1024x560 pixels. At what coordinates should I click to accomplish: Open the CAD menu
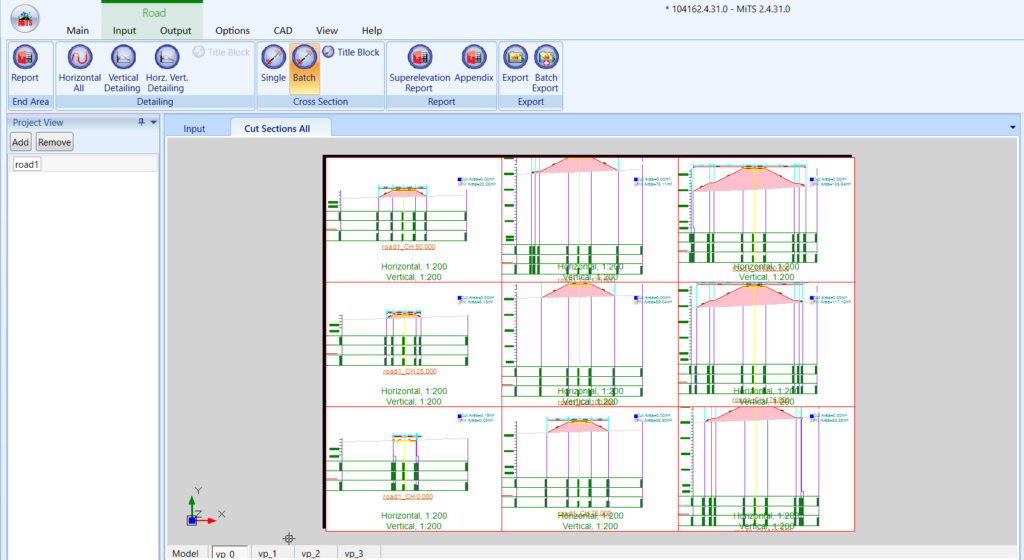point(283,30)
